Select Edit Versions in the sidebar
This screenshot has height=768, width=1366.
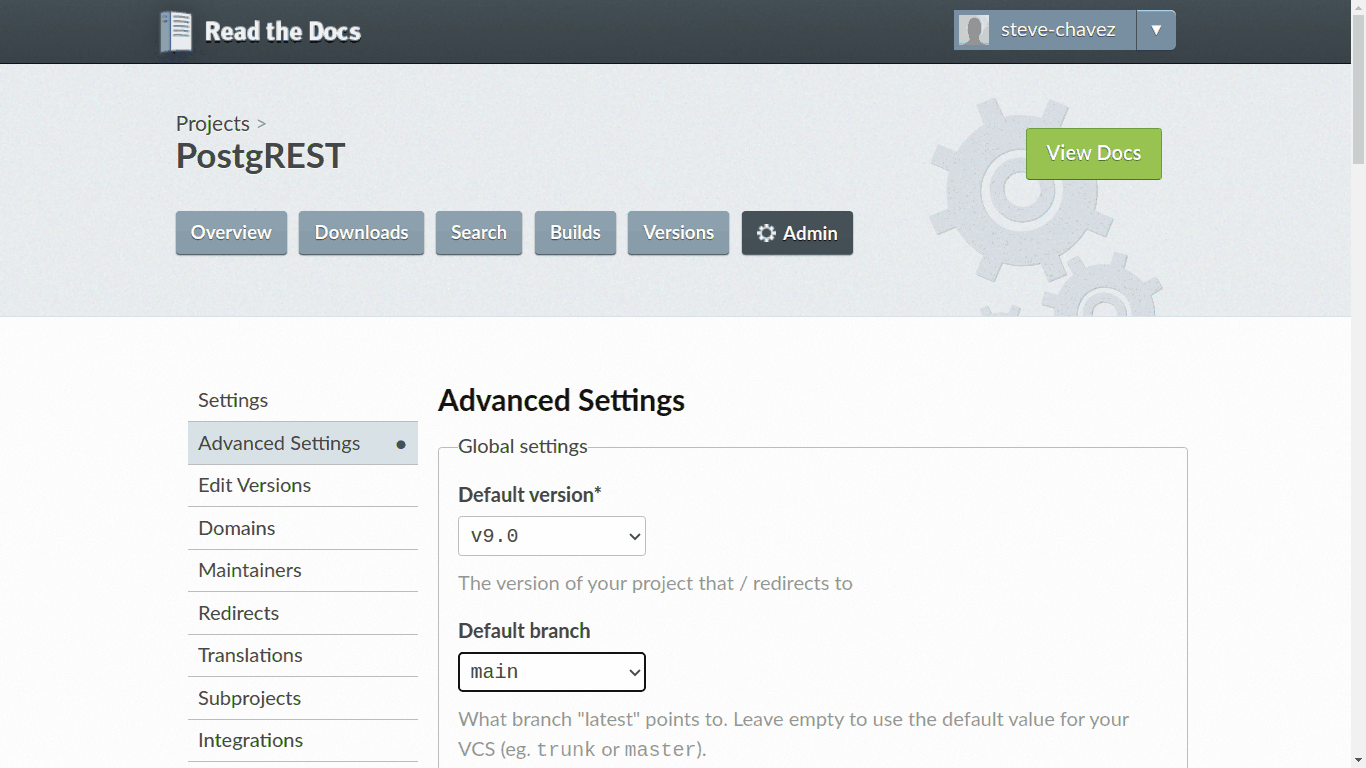[x=254, y=485]
